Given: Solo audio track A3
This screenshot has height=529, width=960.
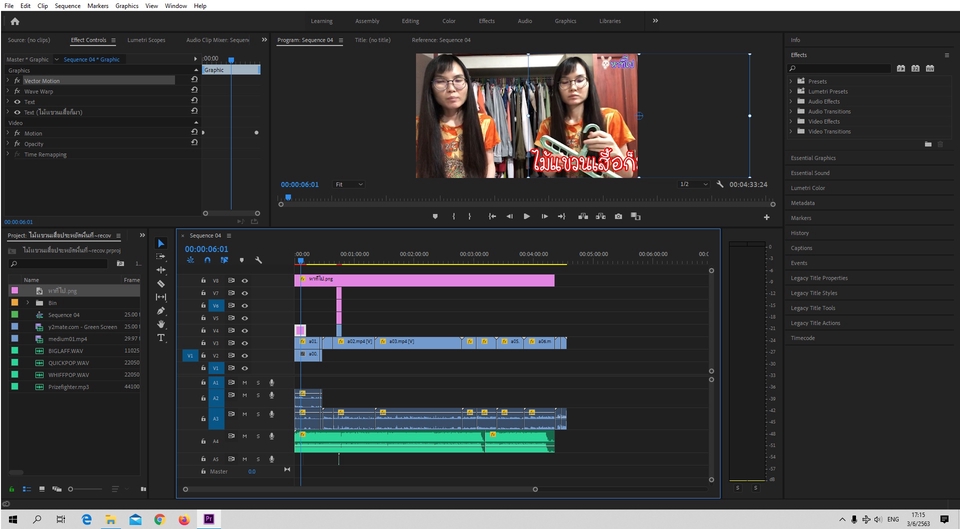Looking at the screenshot, I should 258,415.
